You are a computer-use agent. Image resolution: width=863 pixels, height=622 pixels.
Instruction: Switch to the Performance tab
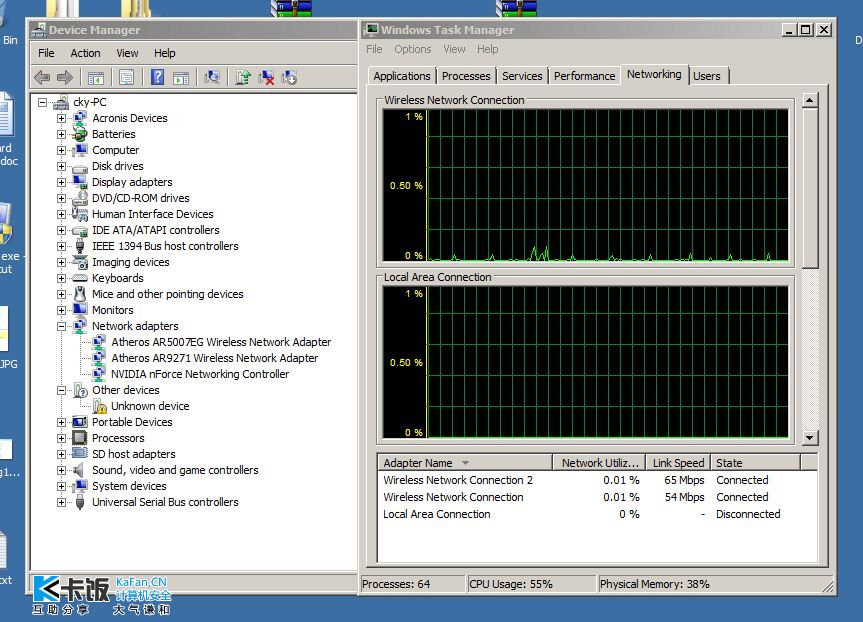pyautogui.click(x=585, y=76)
